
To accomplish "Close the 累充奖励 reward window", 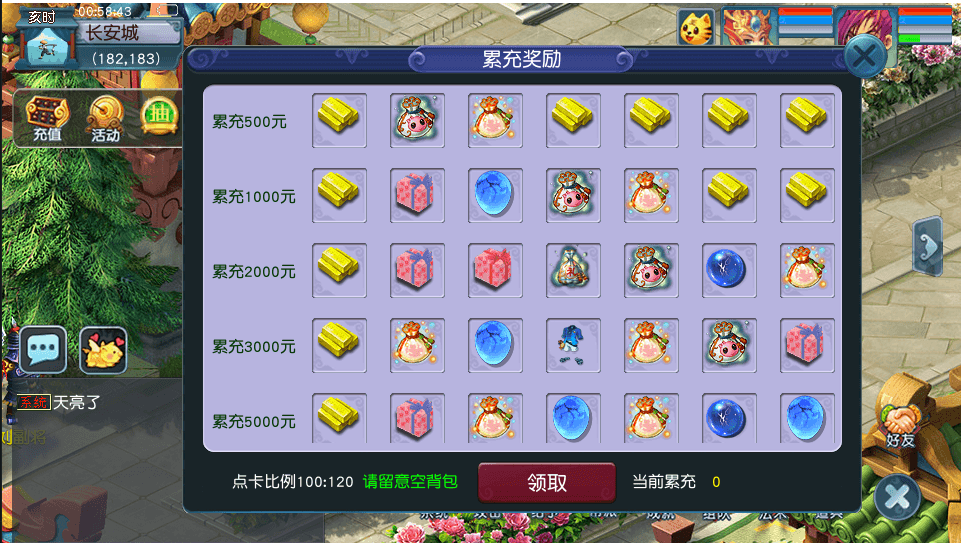I will click(x=865, y=56).
